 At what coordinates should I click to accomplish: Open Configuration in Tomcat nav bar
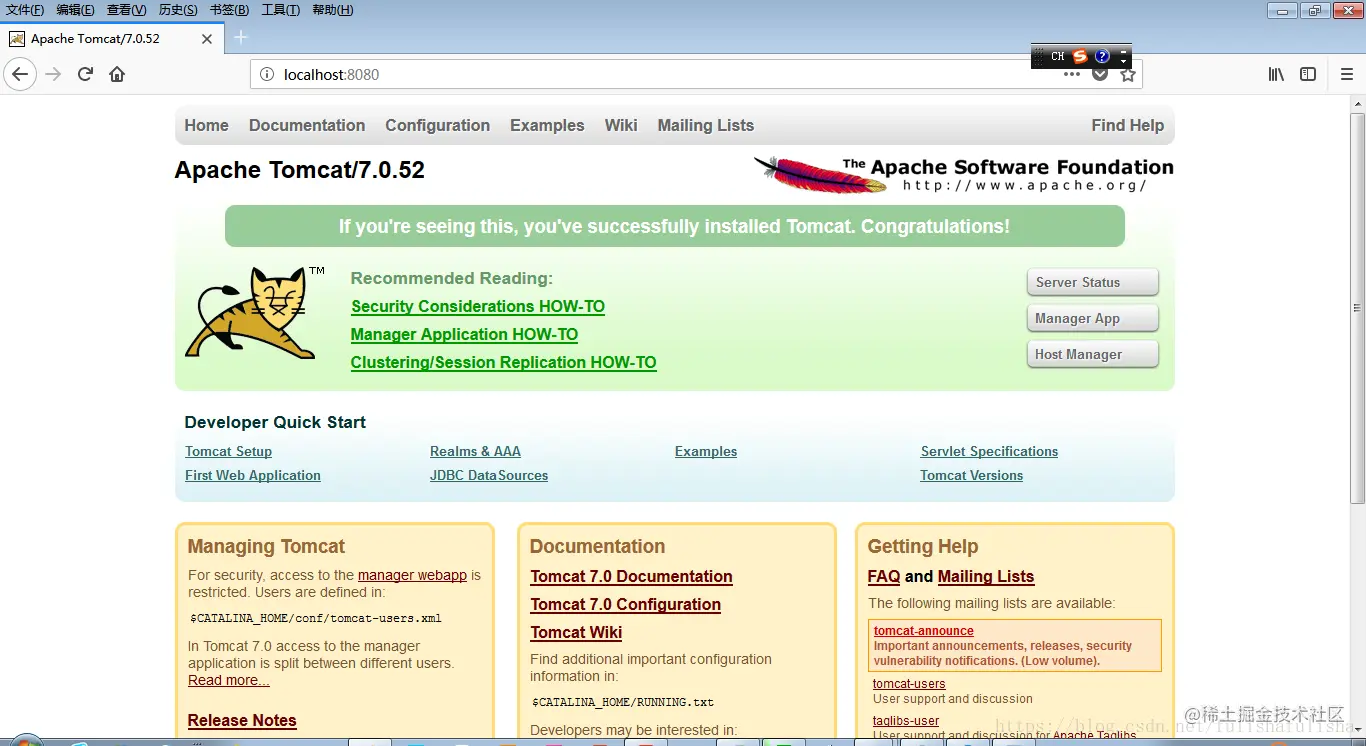[x=438, y=125]
